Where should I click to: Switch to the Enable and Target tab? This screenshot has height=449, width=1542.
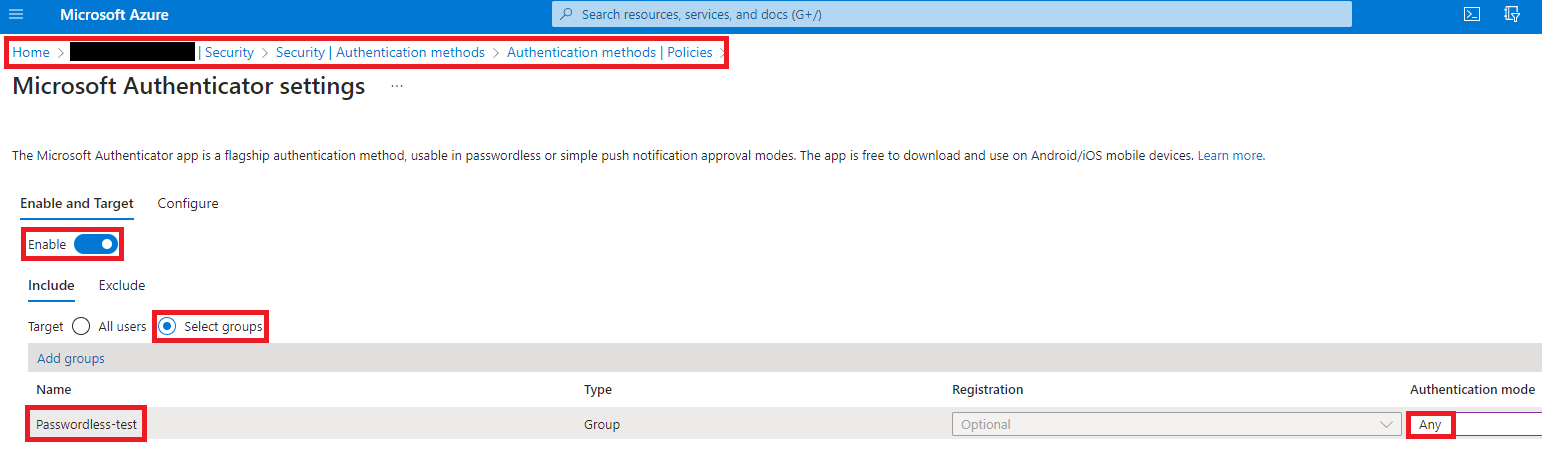pos(77,203)
